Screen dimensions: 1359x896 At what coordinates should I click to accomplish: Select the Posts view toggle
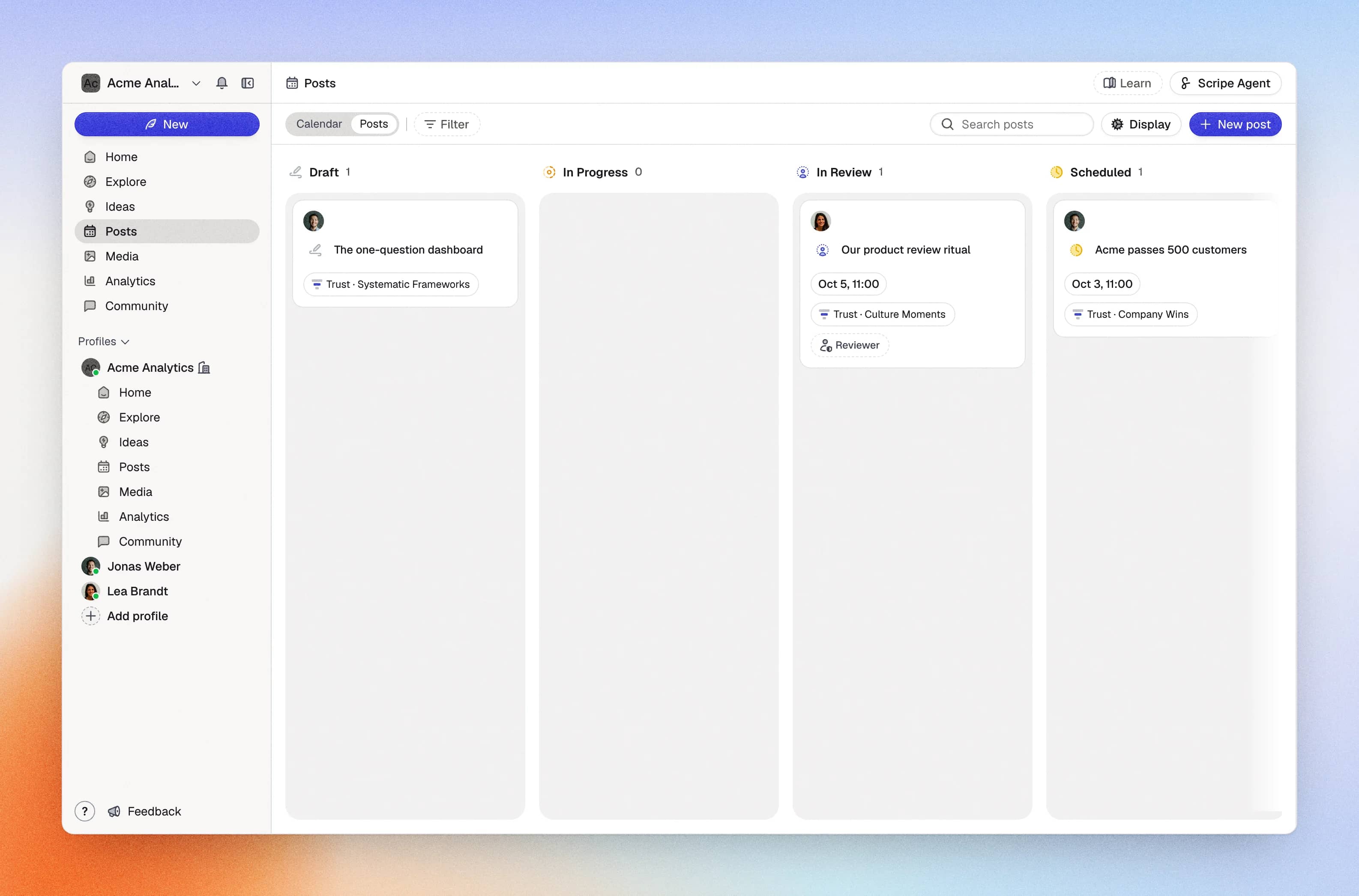tap(374, 124)
